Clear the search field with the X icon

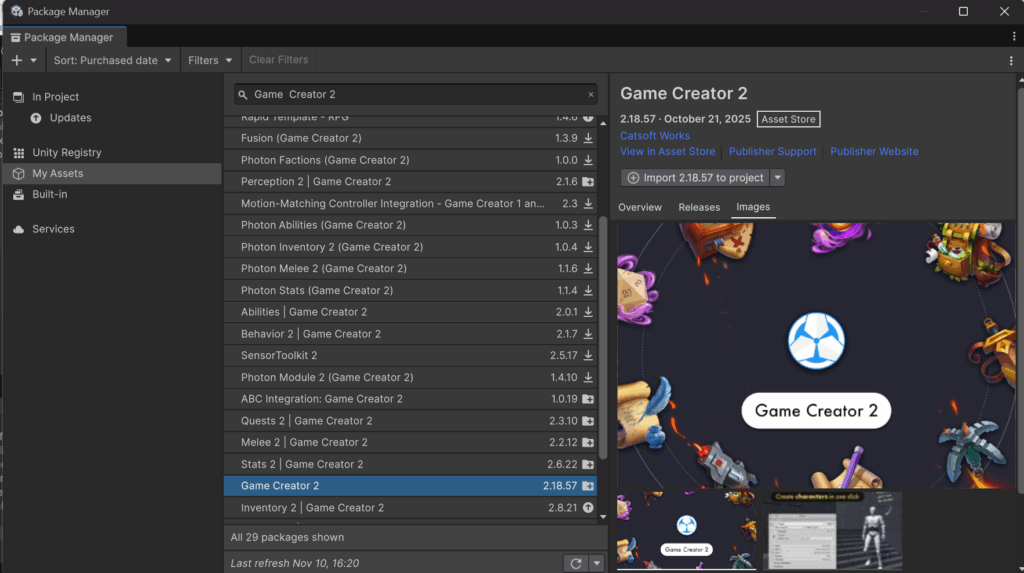(590, 95)
